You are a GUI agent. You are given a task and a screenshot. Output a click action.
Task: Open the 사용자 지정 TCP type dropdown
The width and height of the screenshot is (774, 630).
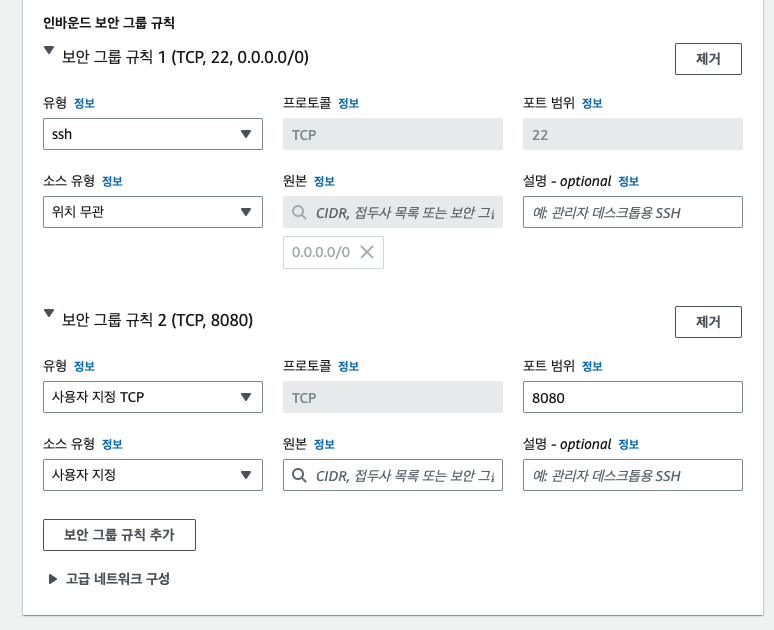[153, 397]
